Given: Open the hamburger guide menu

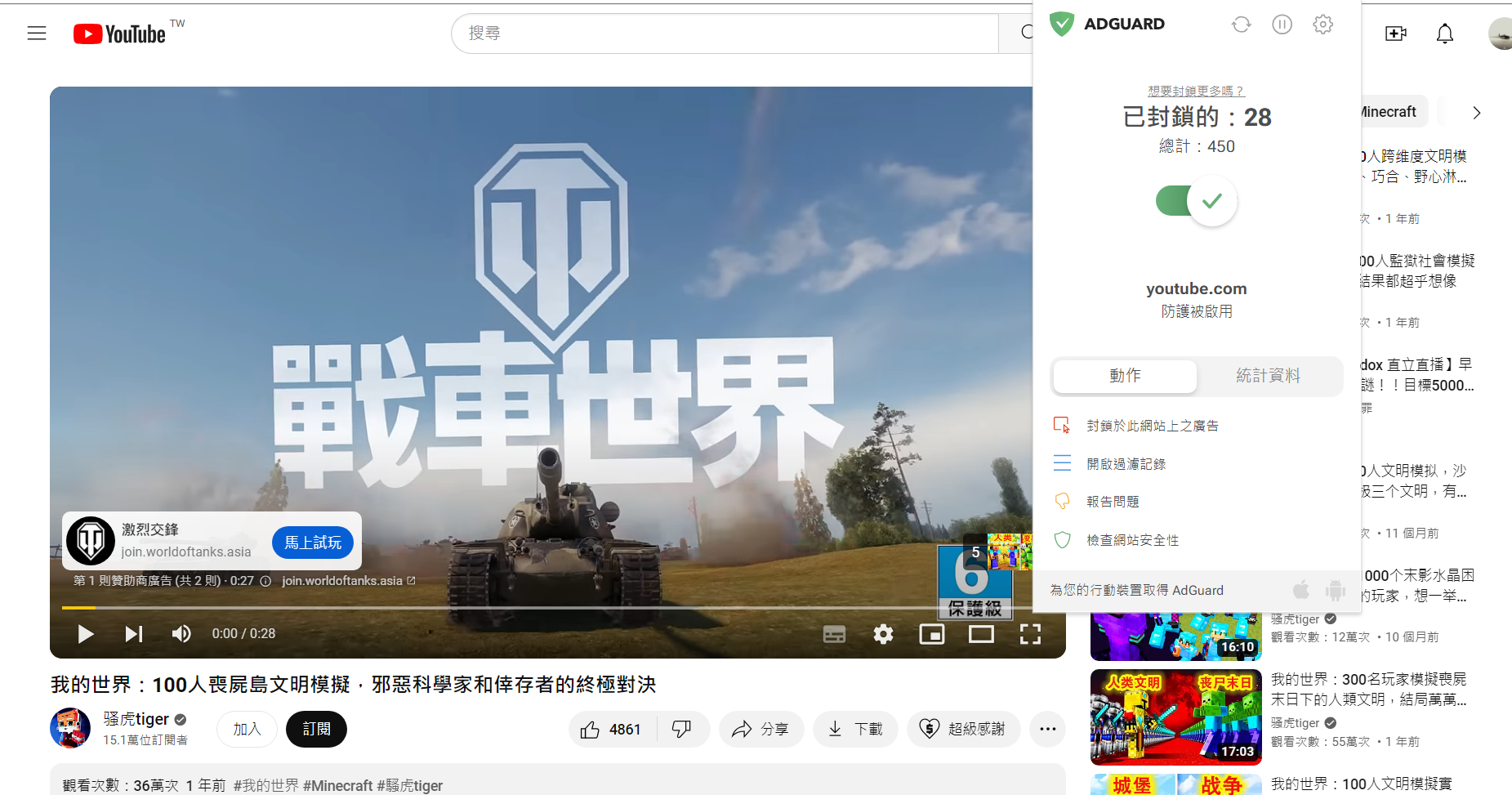Looking at the screenshot, I should point(37,33).
